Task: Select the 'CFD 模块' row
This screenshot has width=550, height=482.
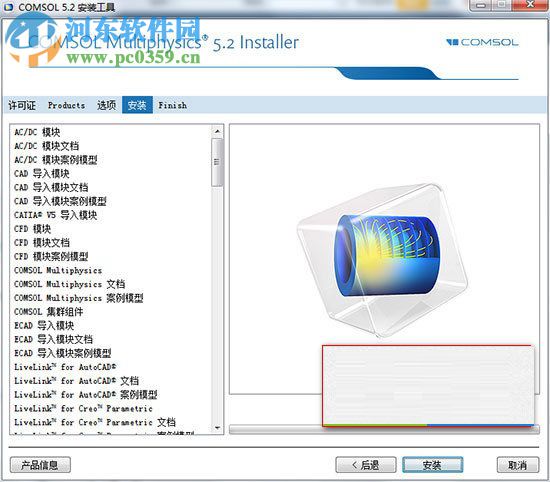Action: click(111, 229)
